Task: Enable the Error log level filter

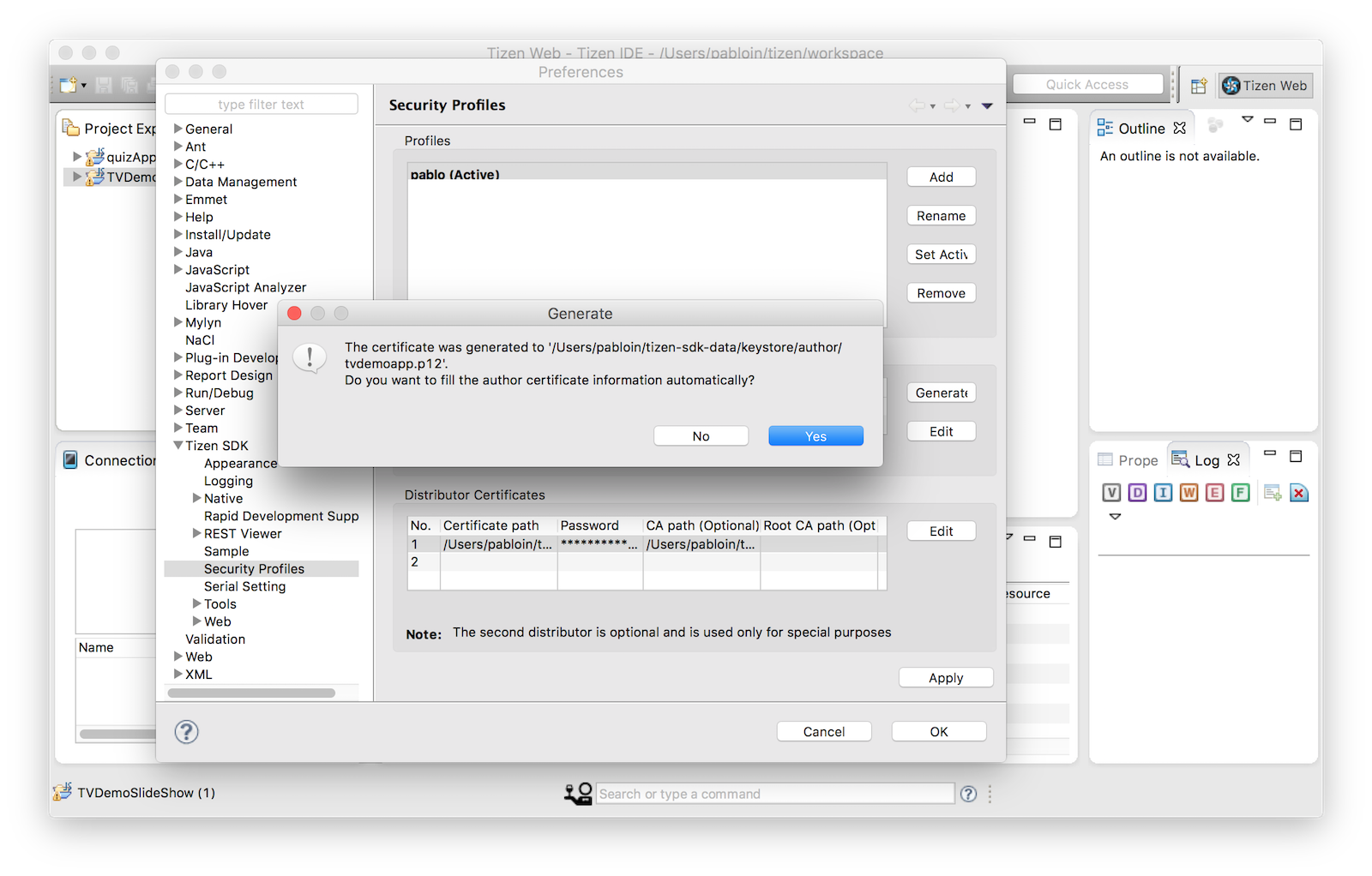Action: (x=1214, y=492)
